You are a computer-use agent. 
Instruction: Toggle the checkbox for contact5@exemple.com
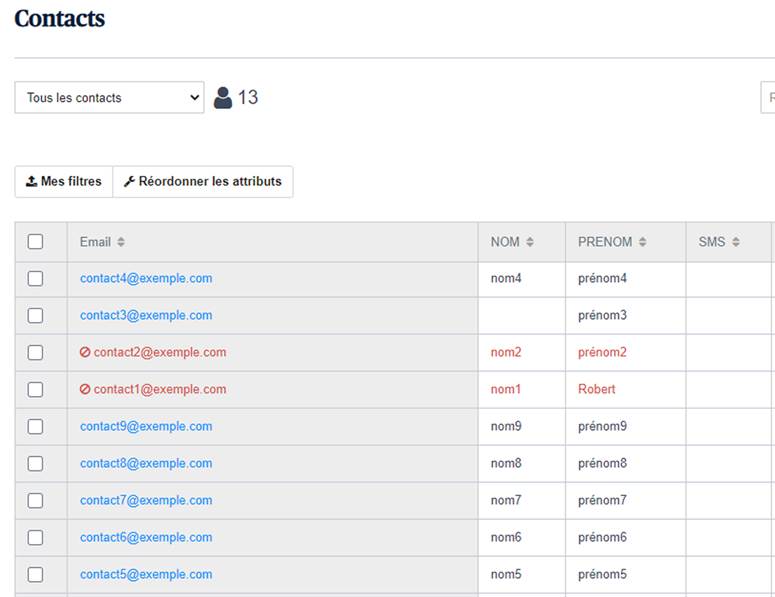pos(35,574)
